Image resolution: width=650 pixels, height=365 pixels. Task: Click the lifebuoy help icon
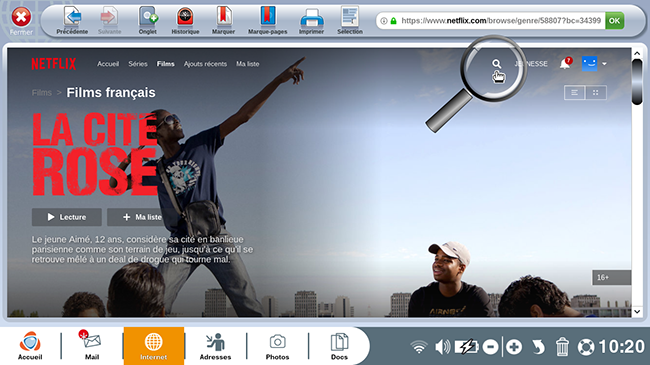(586, 347)
